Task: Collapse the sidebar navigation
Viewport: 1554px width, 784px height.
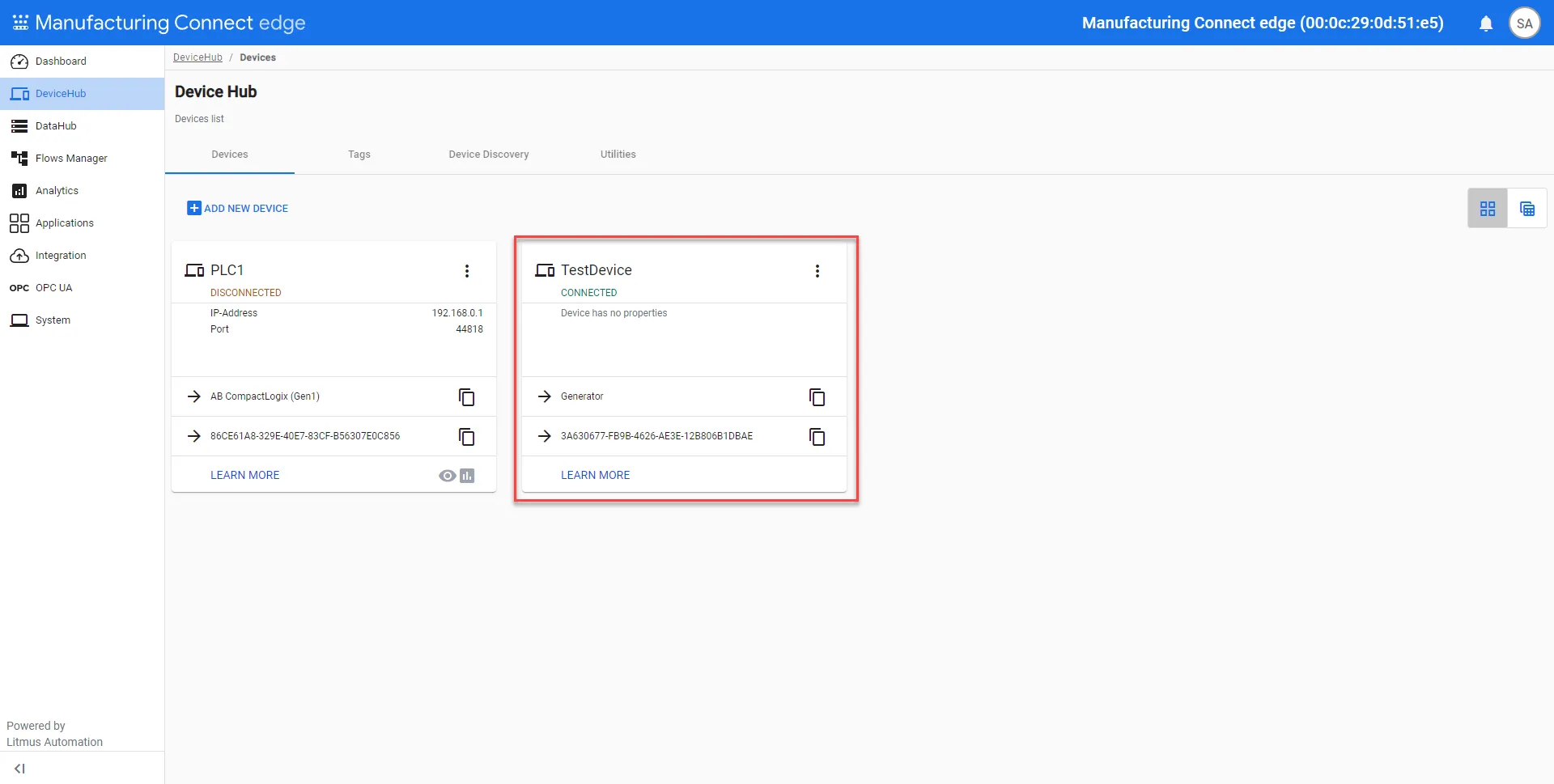Action: coord(19,769)
